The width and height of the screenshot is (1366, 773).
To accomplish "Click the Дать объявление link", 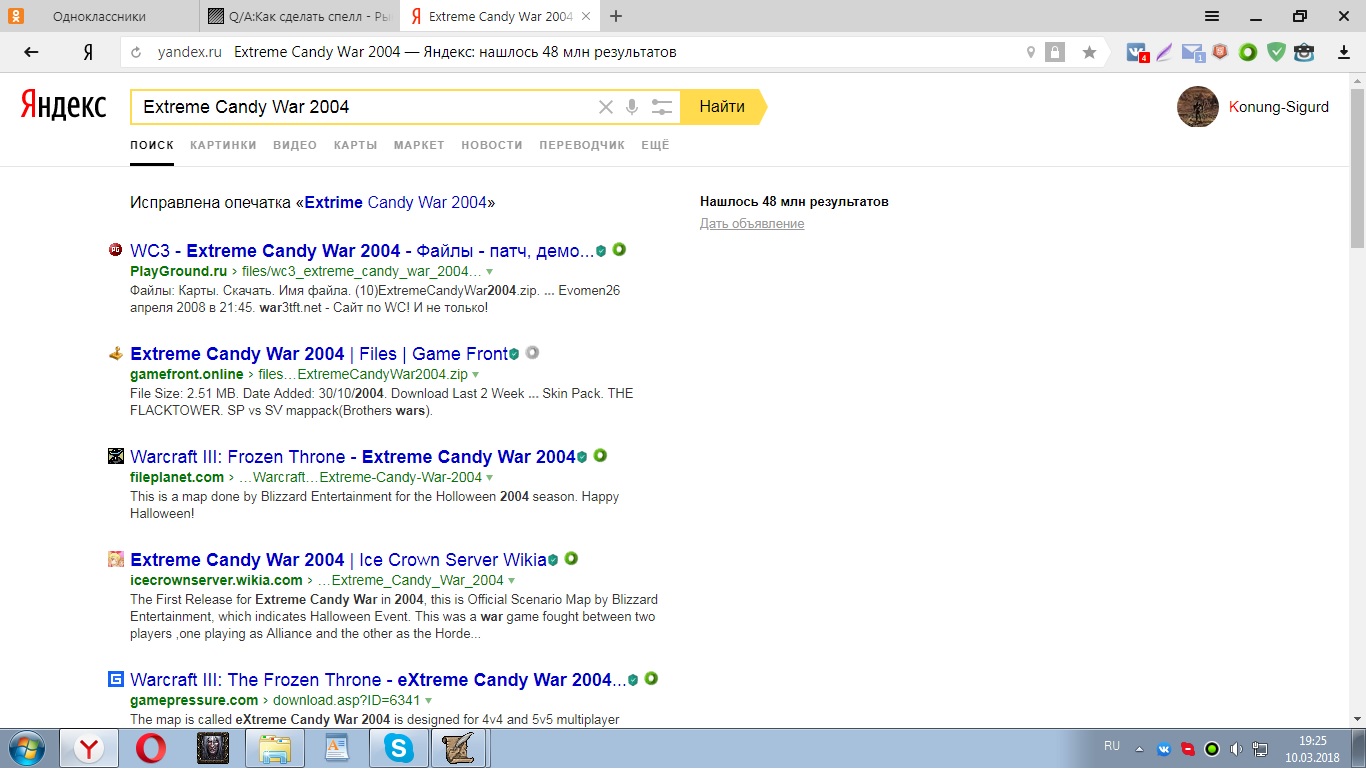I will click(752, 224).
